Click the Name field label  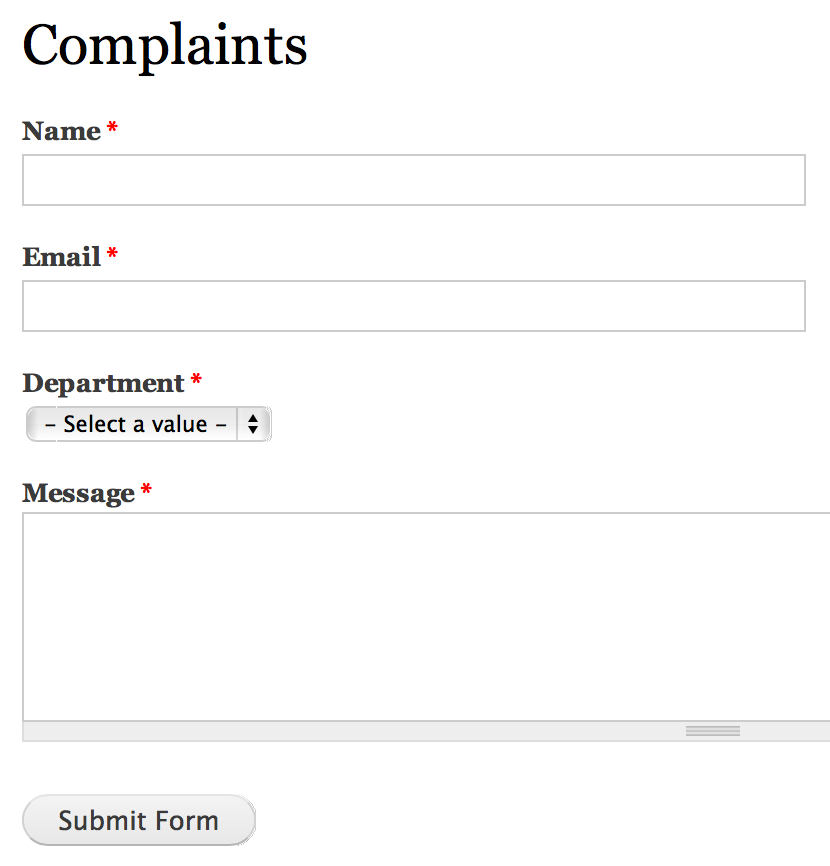click(x=58, y=131)
